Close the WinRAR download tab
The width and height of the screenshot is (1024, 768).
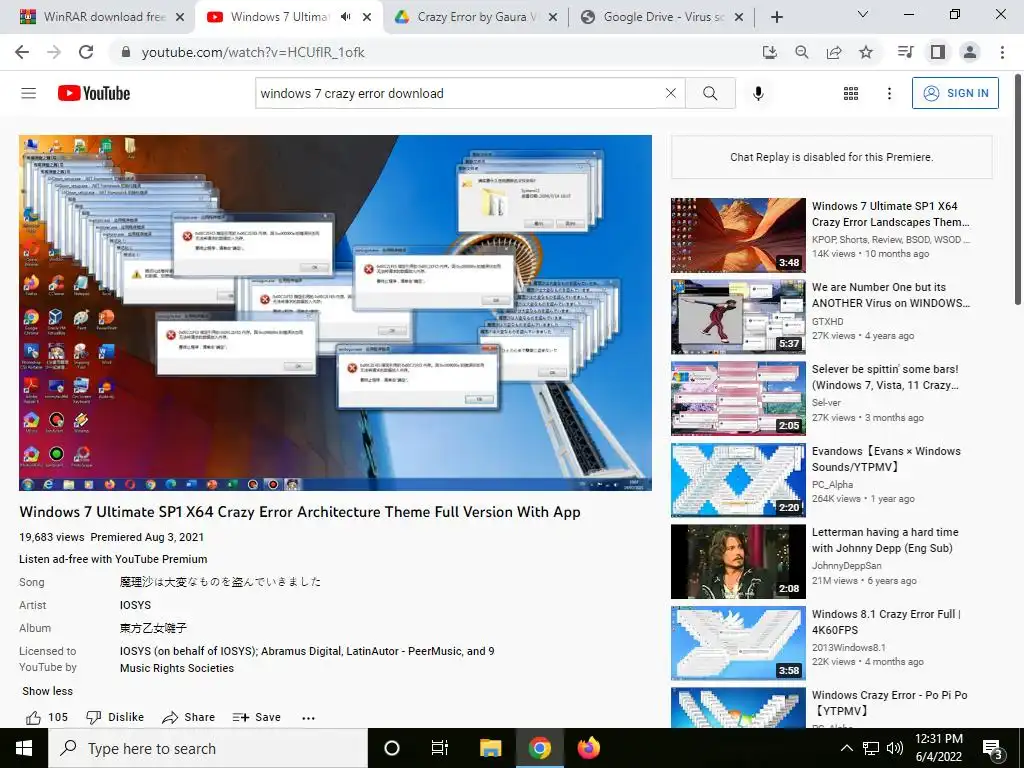tap(180, 17)
